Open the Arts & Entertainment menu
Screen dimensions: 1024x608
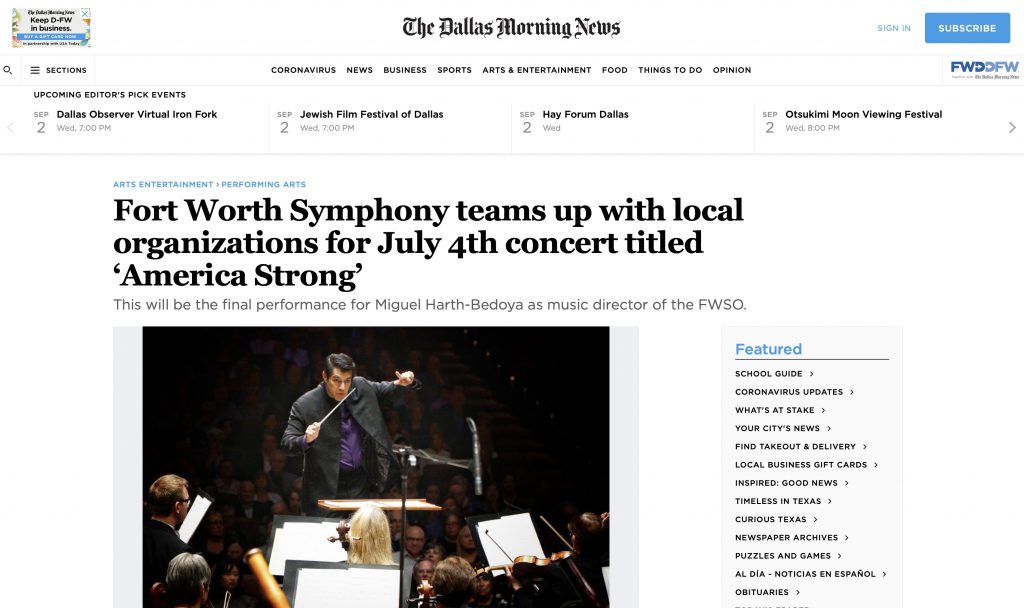tap(537, 70)
